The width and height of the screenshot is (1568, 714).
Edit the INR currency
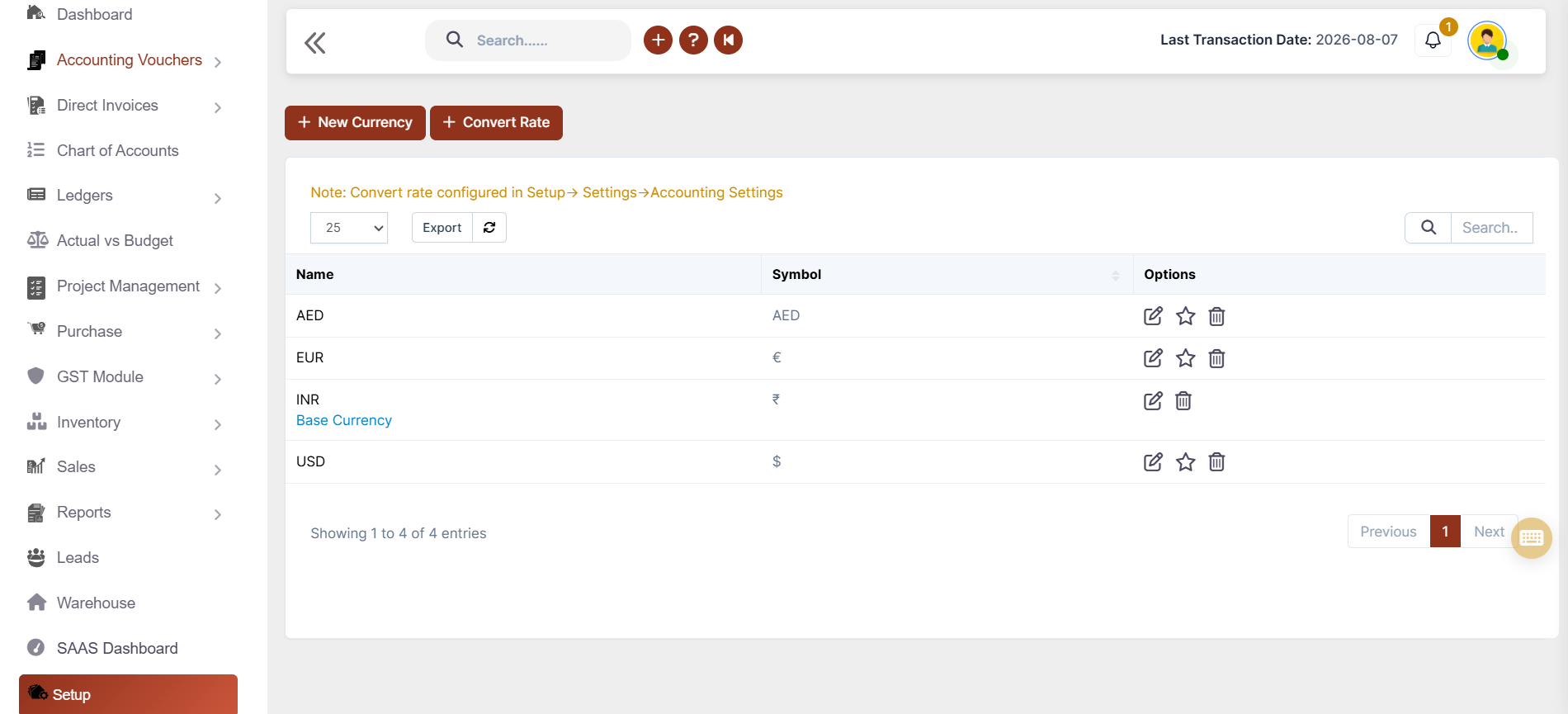(x=1153, y=401)
